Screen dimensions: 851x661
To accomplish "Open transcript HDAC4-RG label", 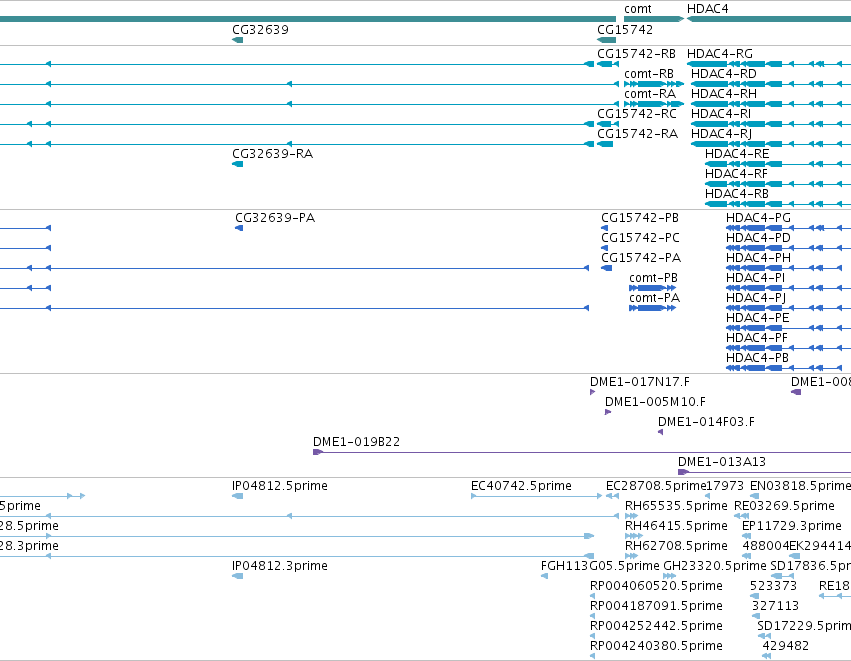I will [x=720, y=54].
